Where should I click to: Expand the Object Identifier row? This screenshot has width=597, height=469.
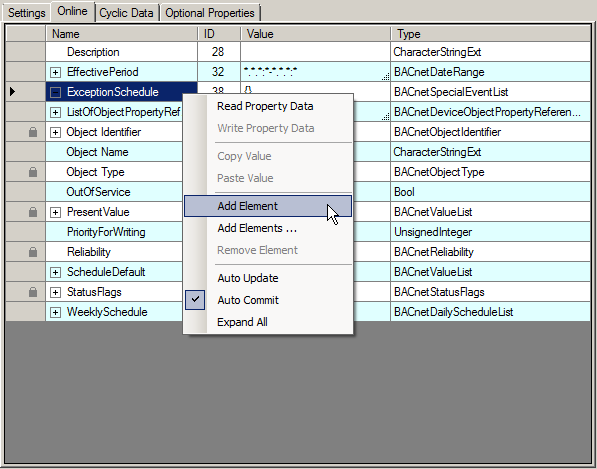(x=56, y=132)
